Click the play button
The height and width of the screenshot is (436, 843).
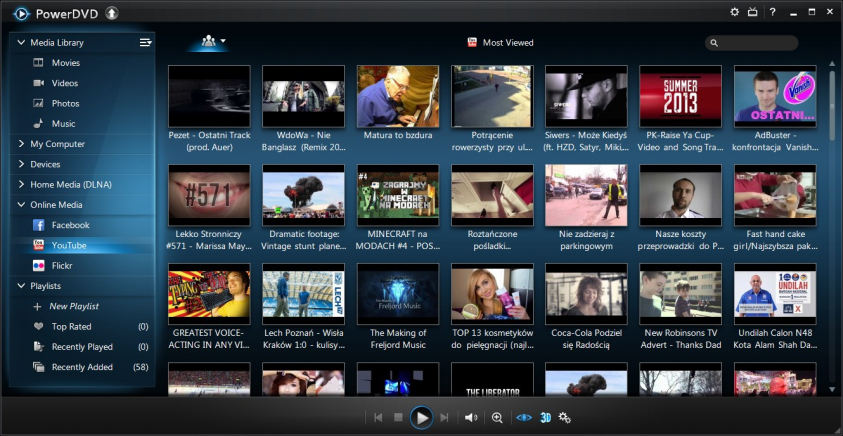(x=422, y=417)
